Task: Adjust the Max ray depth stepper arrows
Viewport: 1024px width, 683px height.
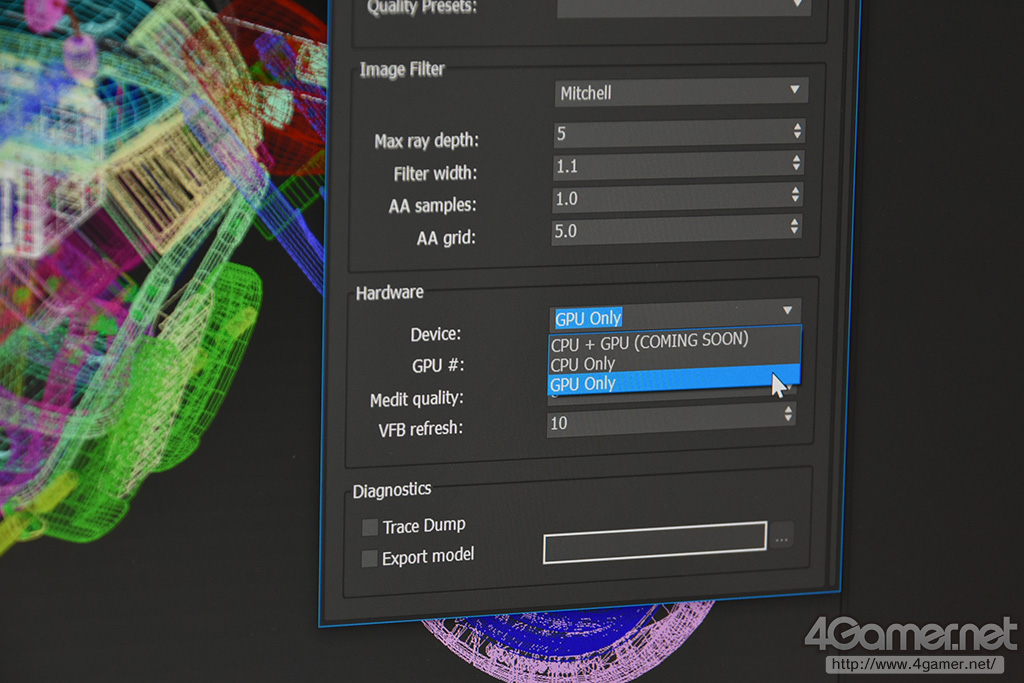Action: pyautogui.click(x=797, y=130)
